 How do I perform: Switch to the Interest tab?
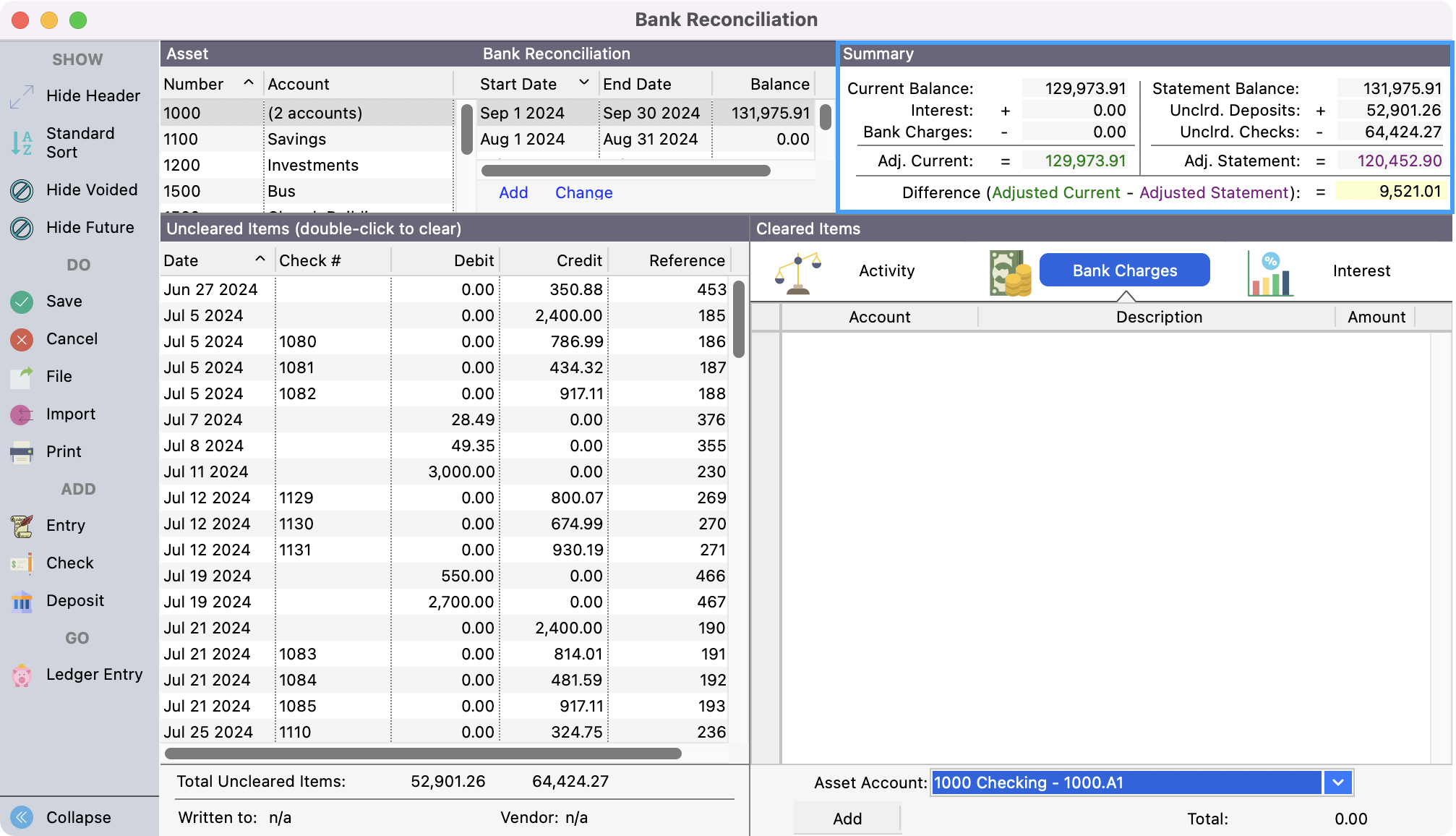pyautogui.click(x=1361, y=270)
